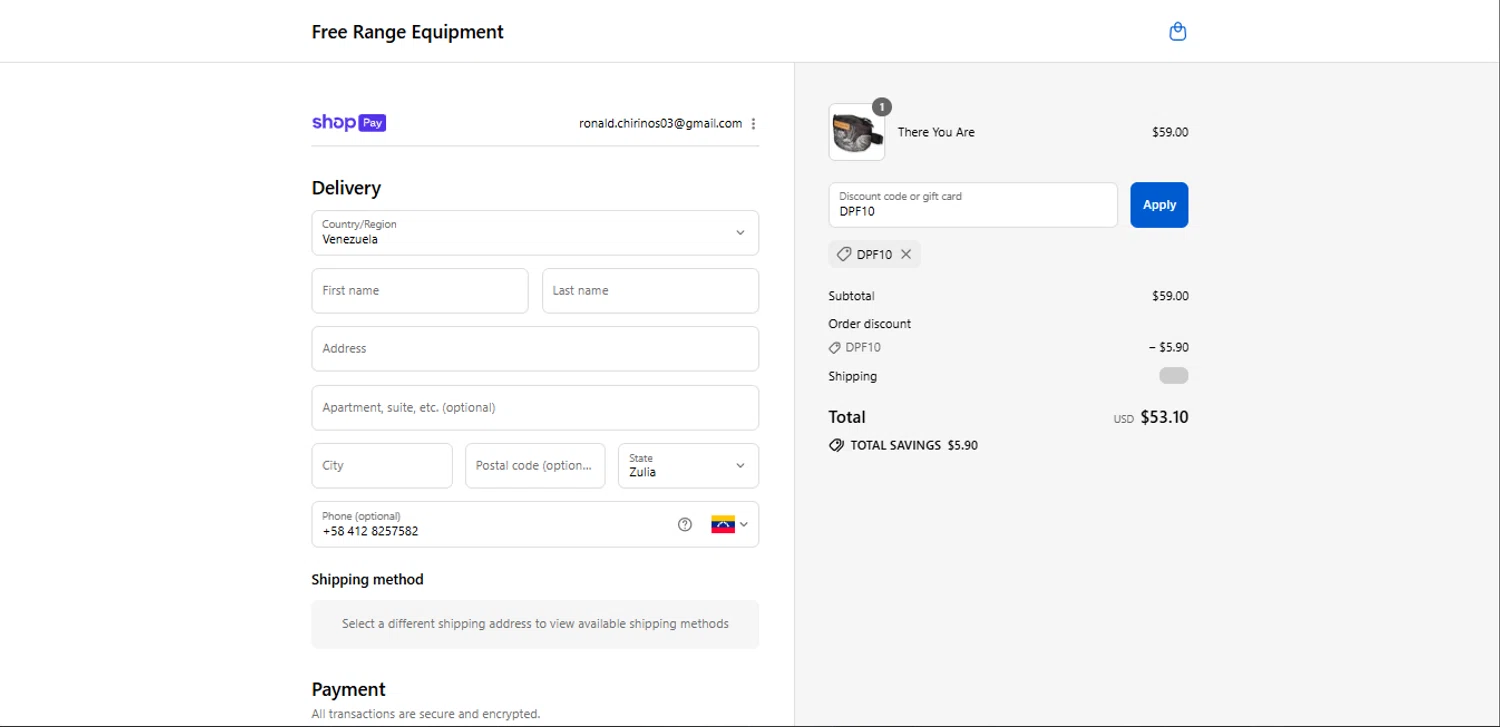Click the $53.10 total amount
Viewport: 1500px width, 727px height.
[1164, 417]
